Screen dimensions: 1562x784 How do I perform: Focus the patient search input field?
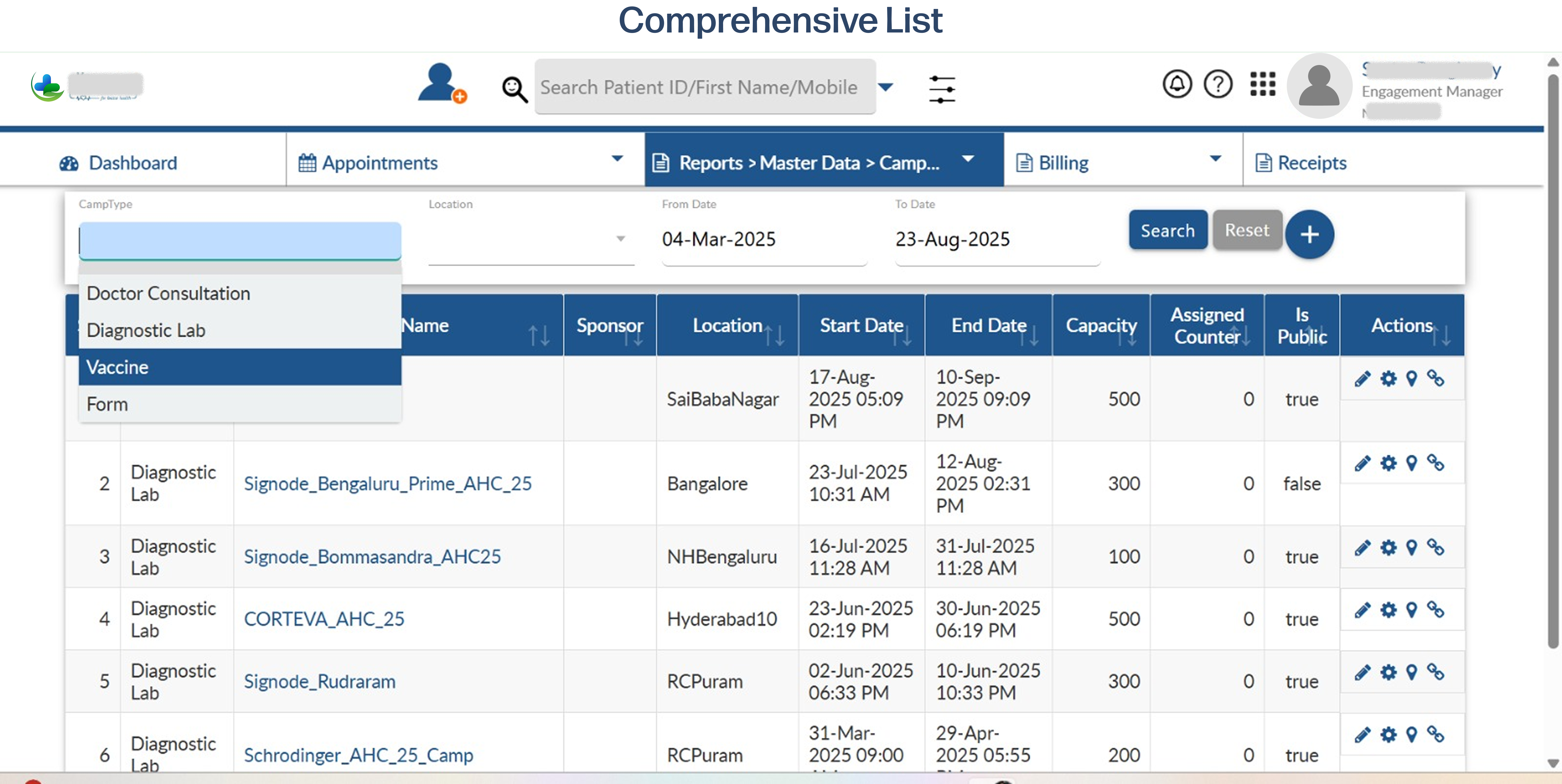click(x=705, y=87)
